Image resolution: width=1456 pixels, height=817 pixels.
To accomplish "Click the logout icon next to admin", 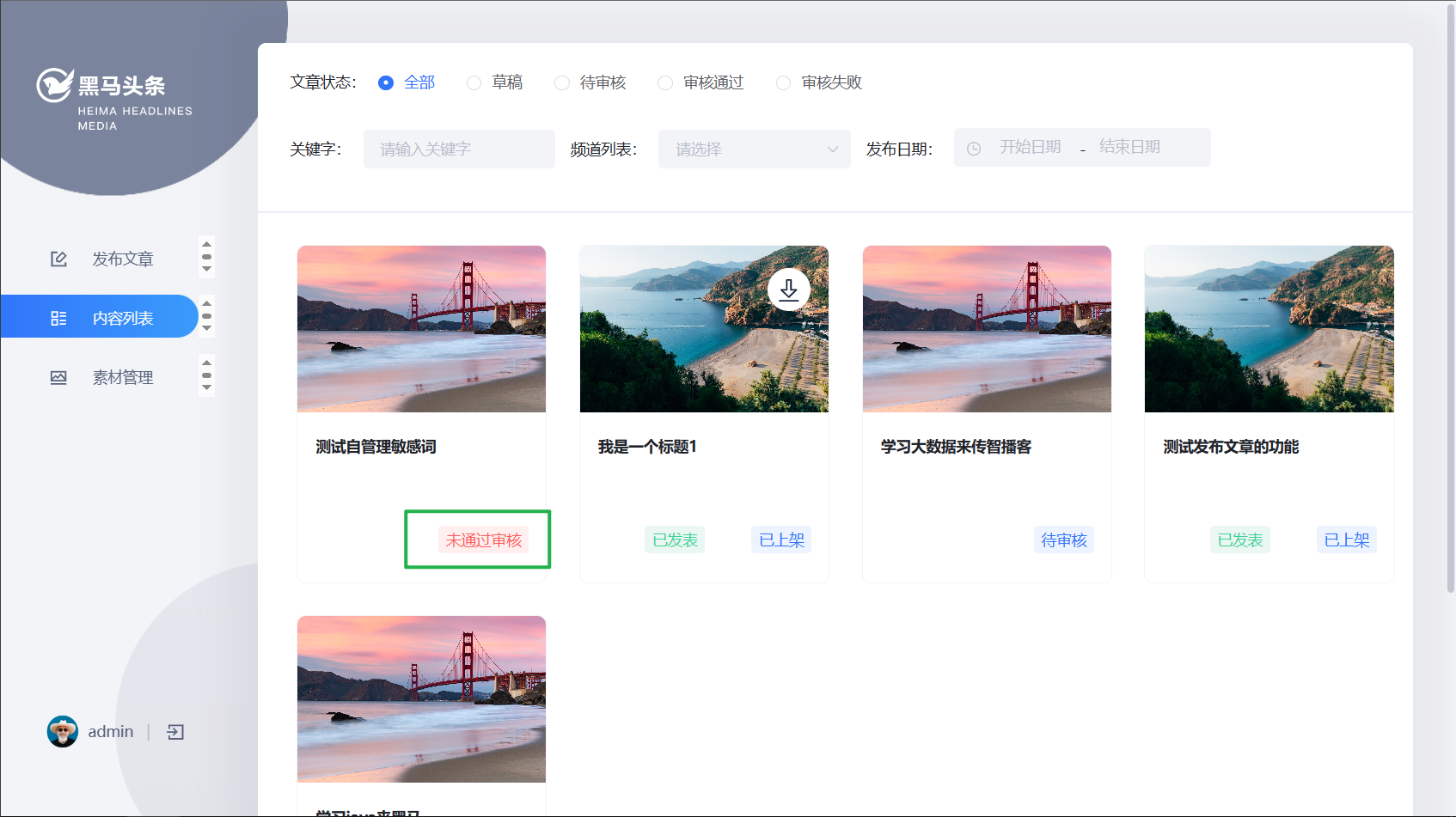I will click(x=175, y=732).
